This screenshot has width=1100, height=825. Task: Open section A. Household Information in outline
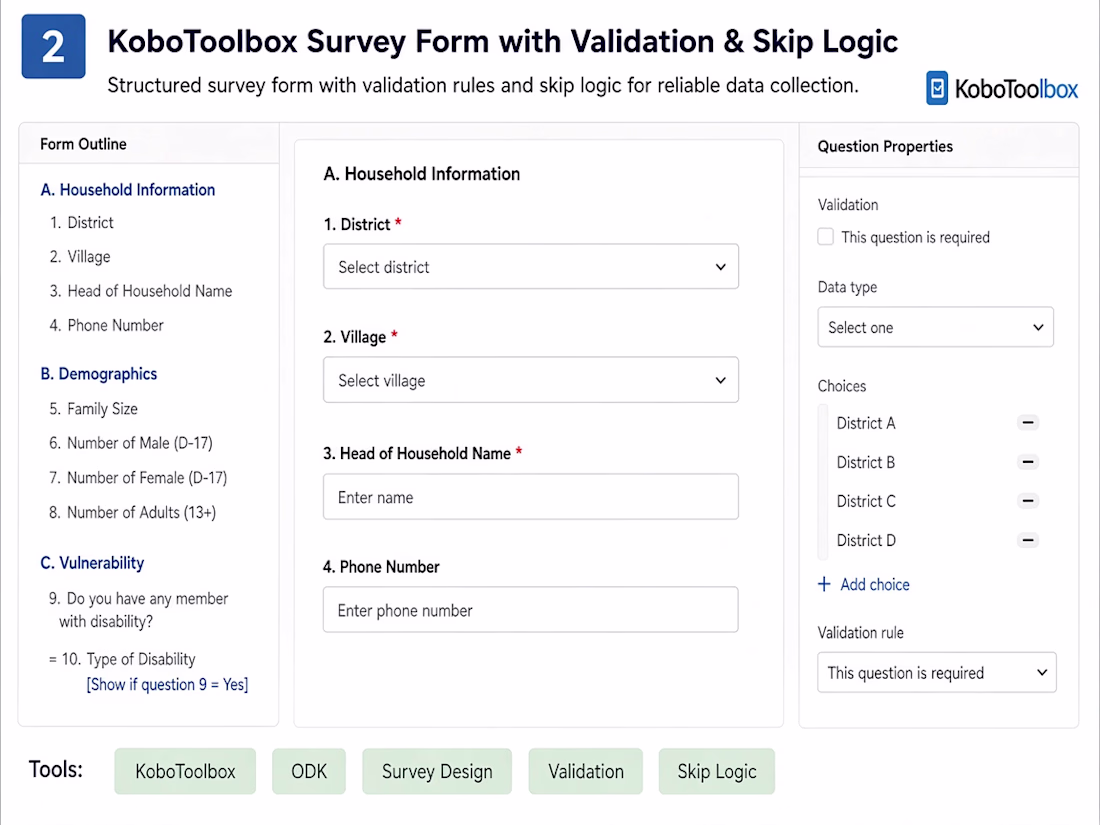(128, 190)
